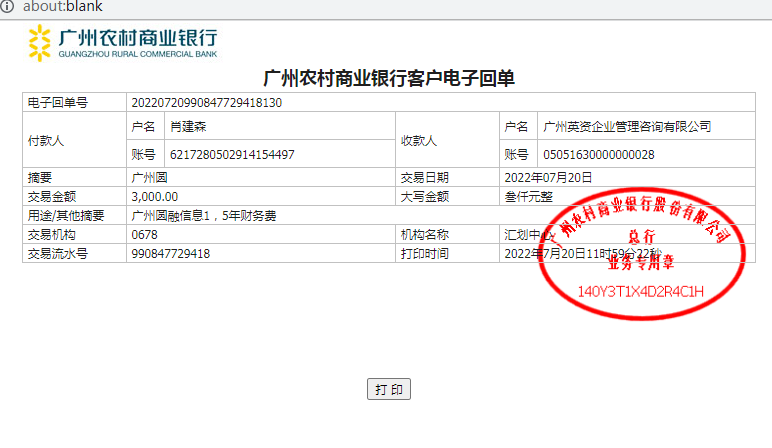Click the 收款人 label
Image resolution: width=772 pixels, height=448 pixels.
pyautogui.click(x=418, y=140)
